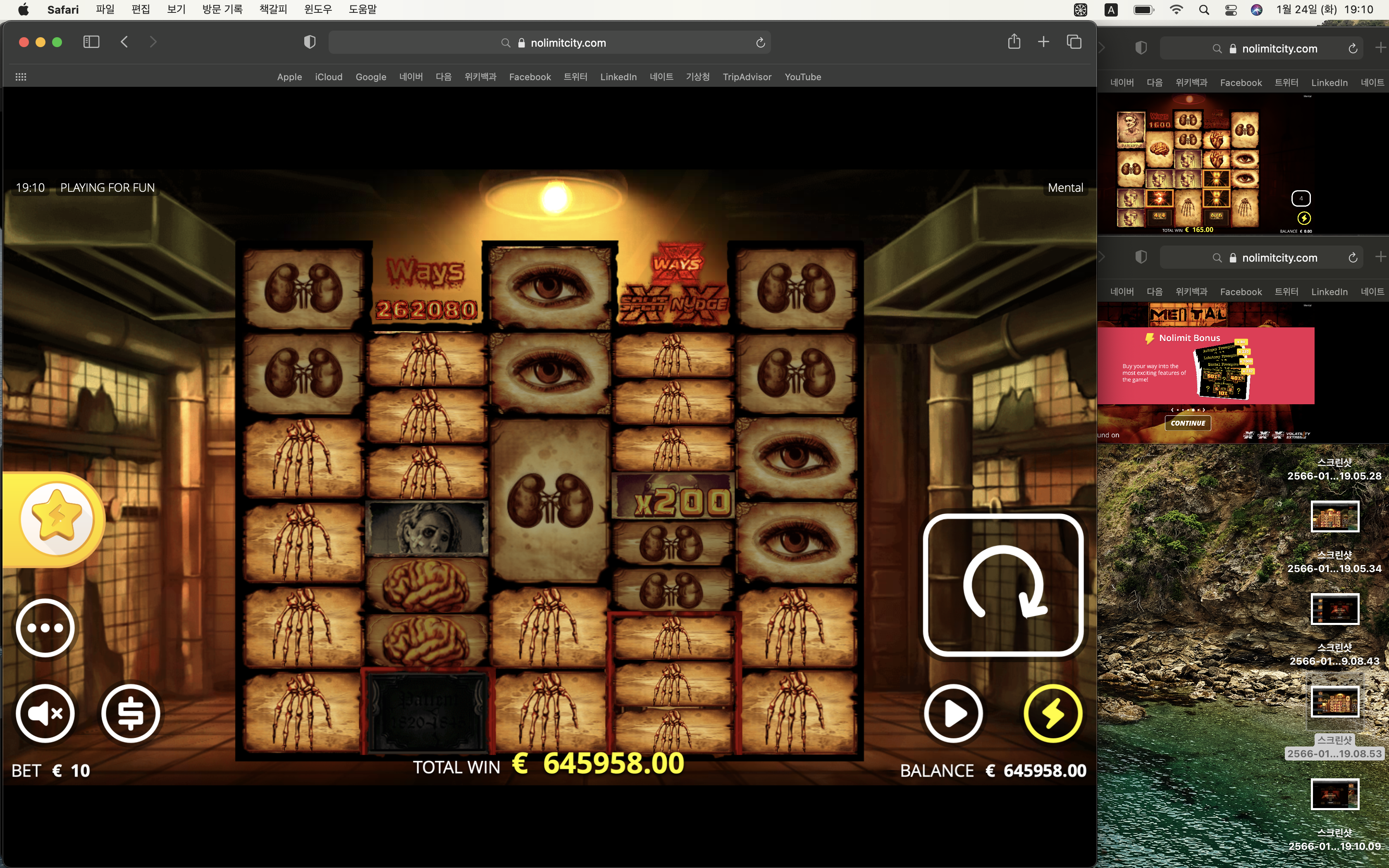Open the TripAdvisor favorites bookmark

(x=747, y=77)
